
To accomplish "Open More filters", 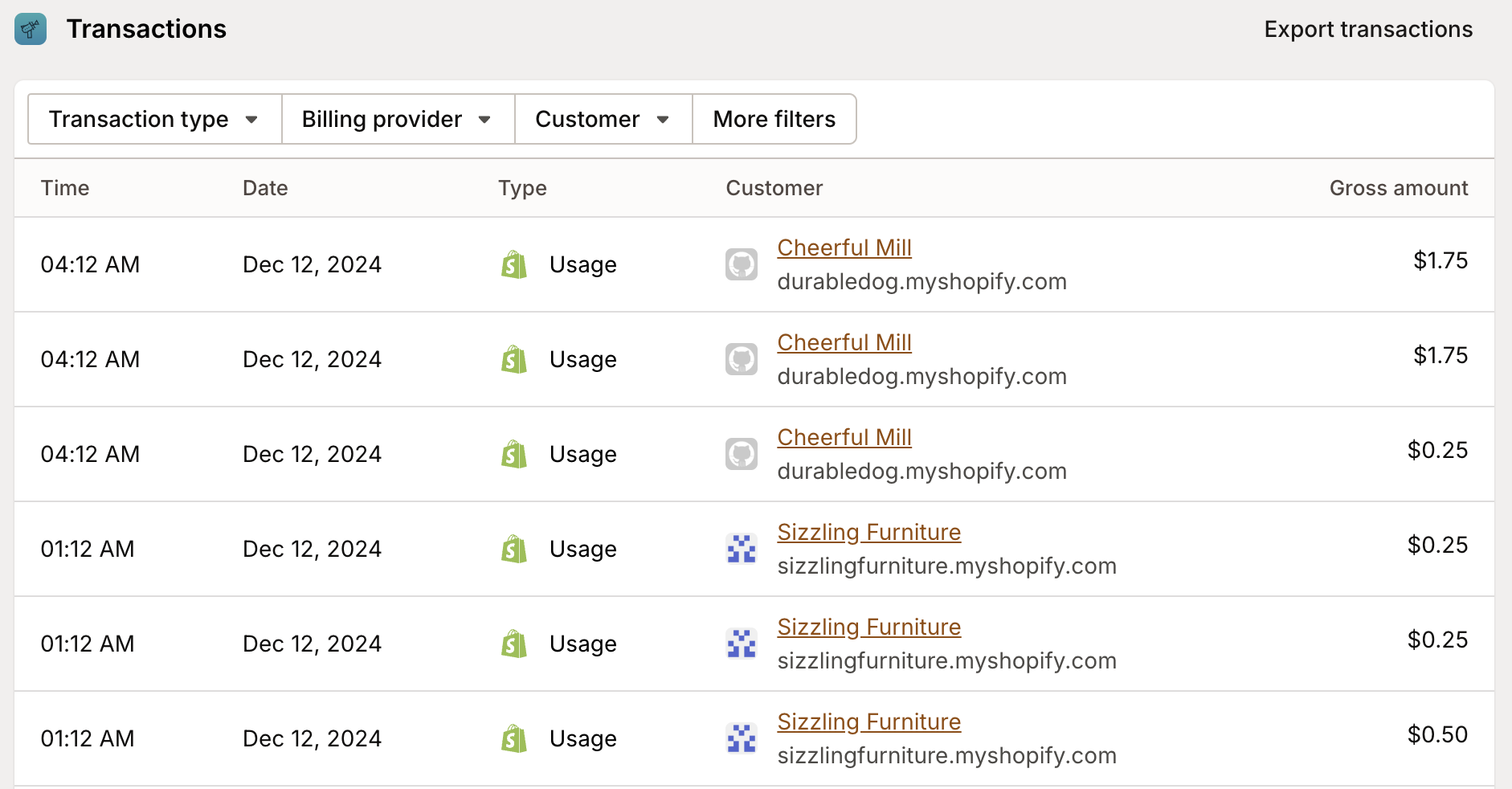I will (774, 119).
